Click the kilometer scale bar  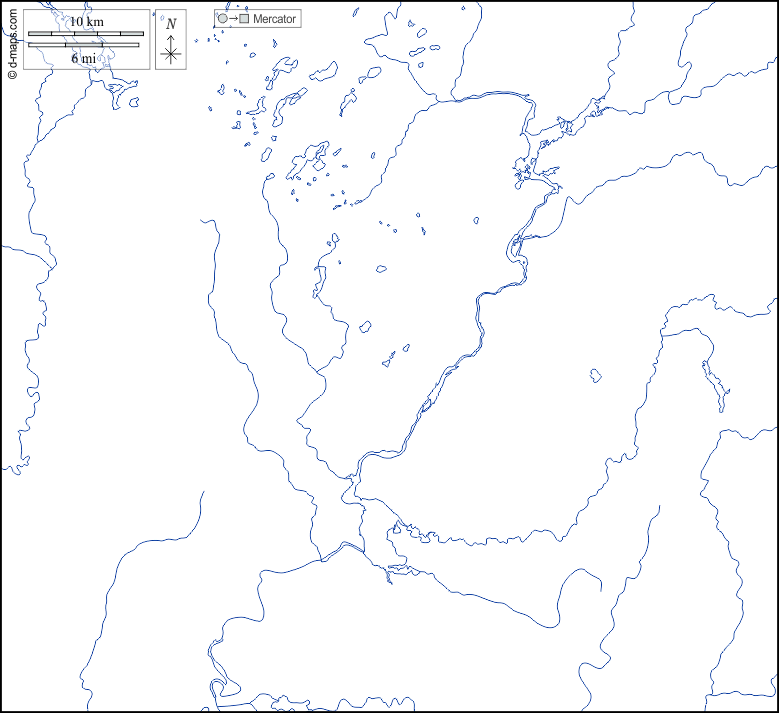click(86, 34)
